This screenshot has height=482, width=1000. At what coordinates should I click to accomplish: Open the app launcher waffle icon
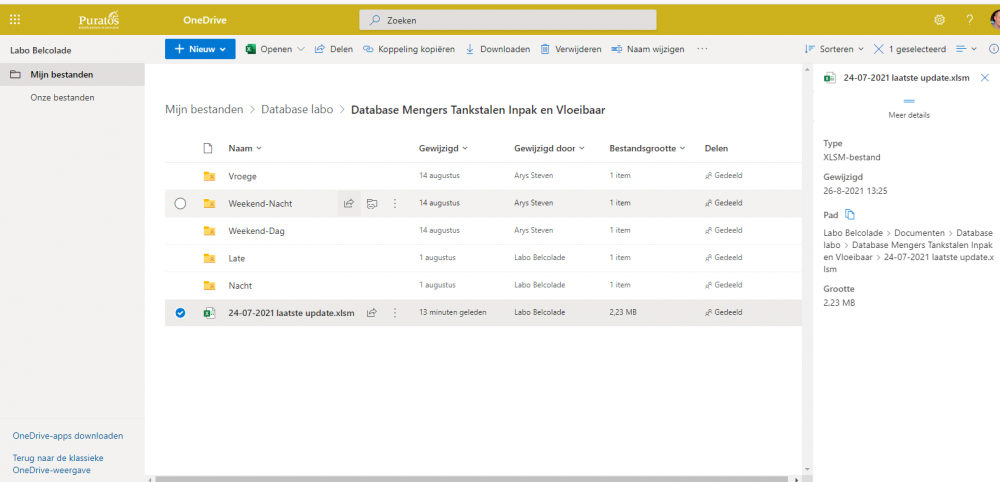(15, 19)
